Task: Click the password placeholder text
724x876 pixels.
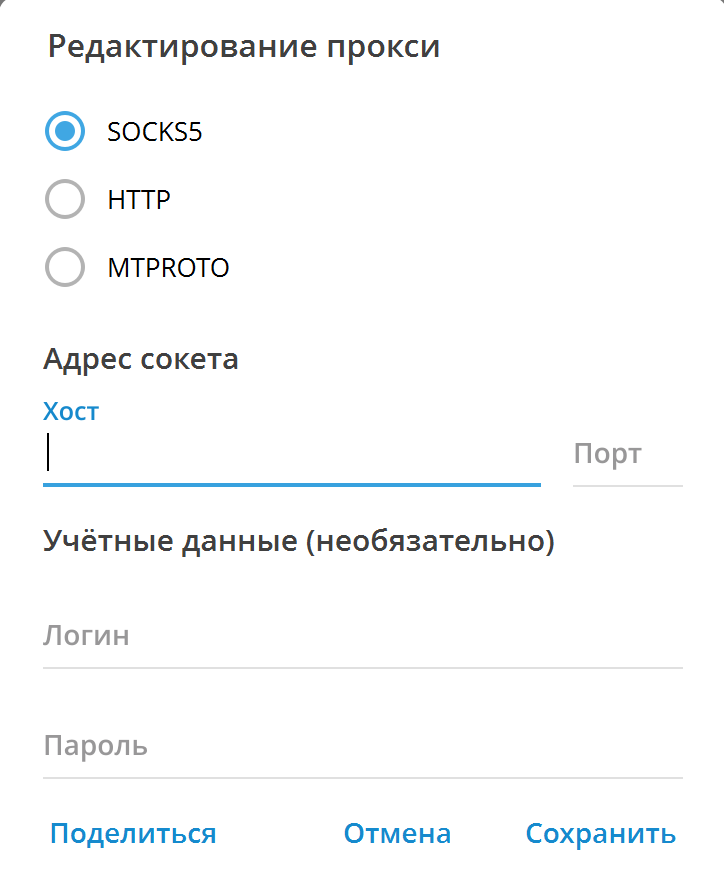Action: click(x=93, y=745)
